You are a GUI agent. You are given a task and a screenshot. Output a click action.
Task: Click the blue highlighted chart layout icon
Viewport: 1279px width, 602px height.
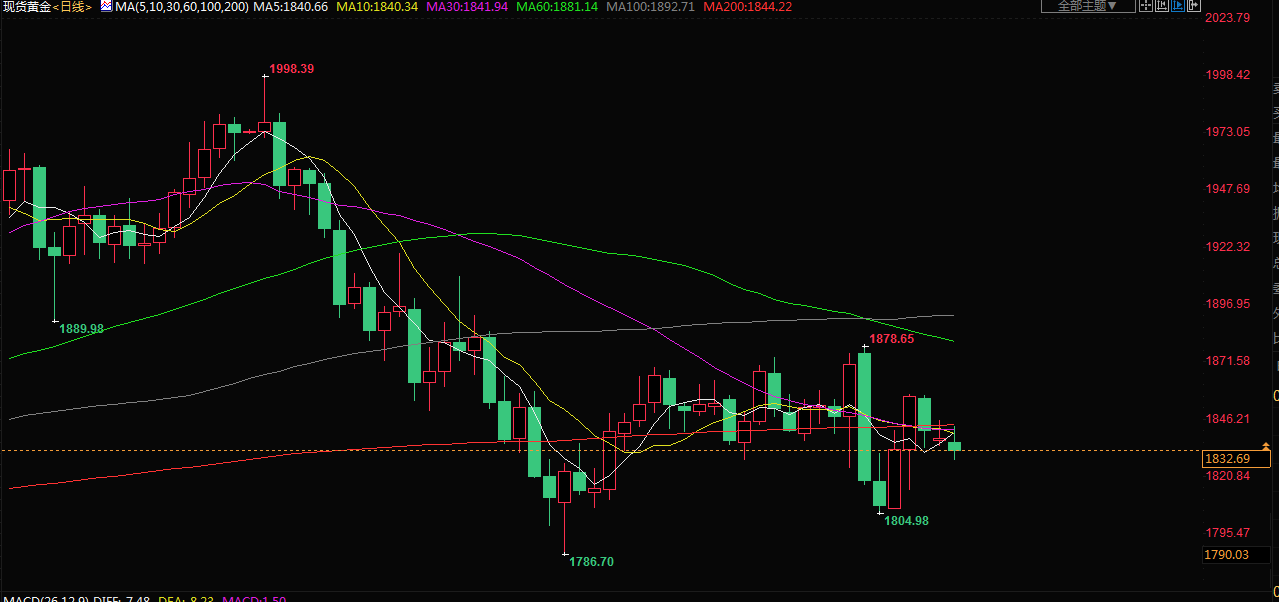click(1178, 5)
